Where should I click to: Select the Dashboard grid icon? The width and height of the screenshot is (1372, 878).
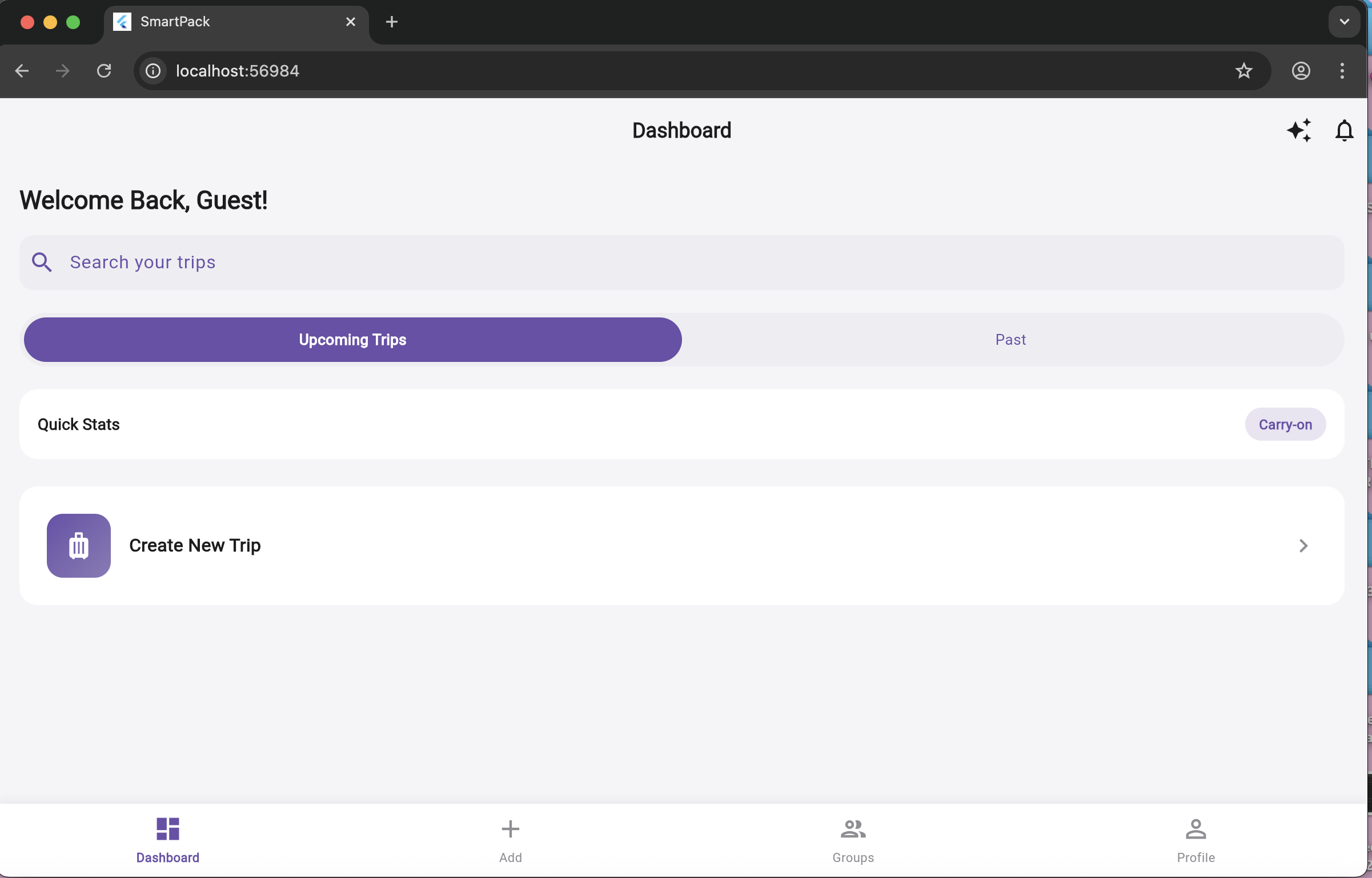pos(167,829)
